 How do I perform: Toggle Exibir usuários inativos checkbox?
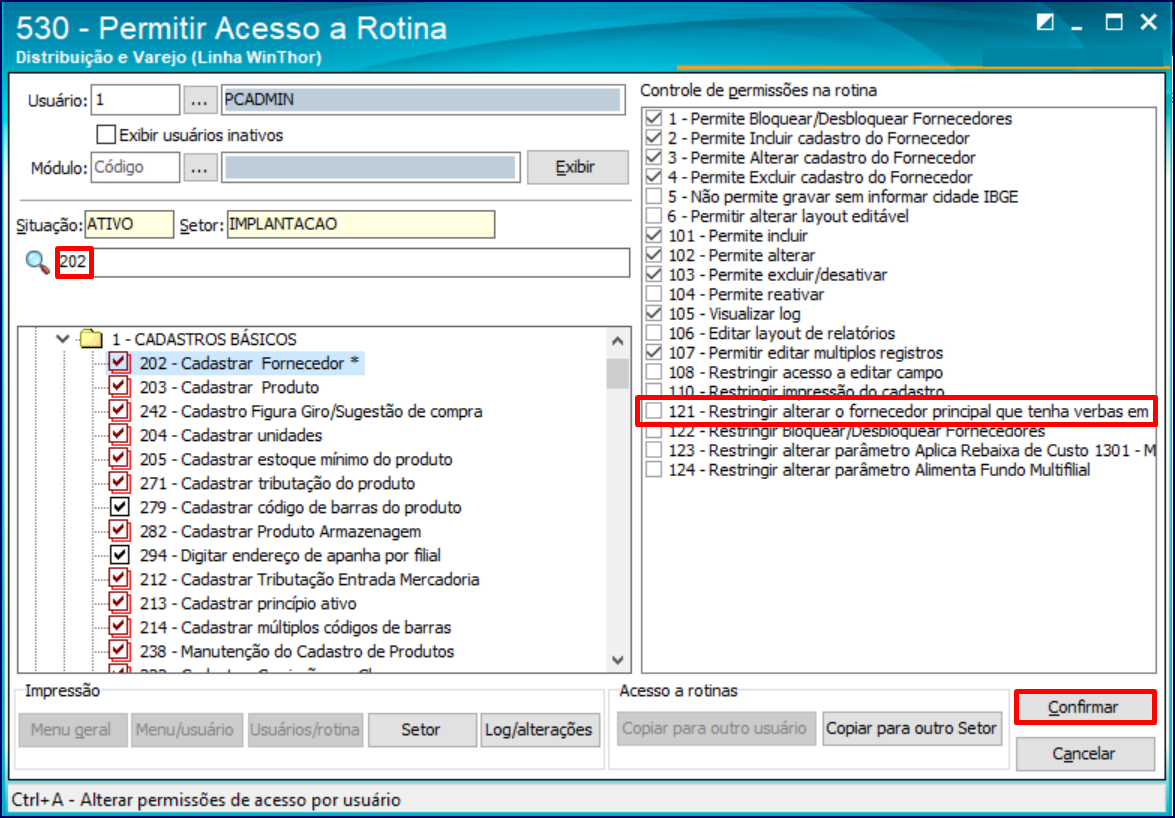click(x=106, y=135)
